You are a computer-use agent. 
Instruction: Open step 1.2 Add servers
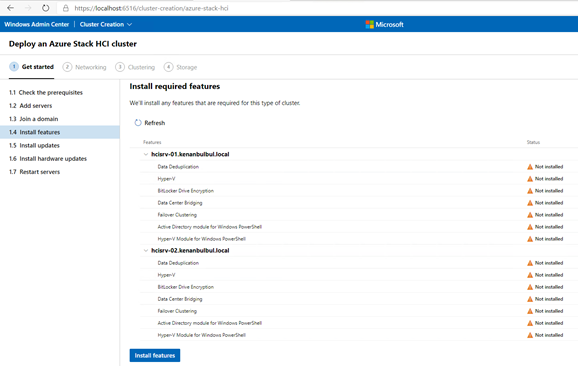tap(60, 106)
